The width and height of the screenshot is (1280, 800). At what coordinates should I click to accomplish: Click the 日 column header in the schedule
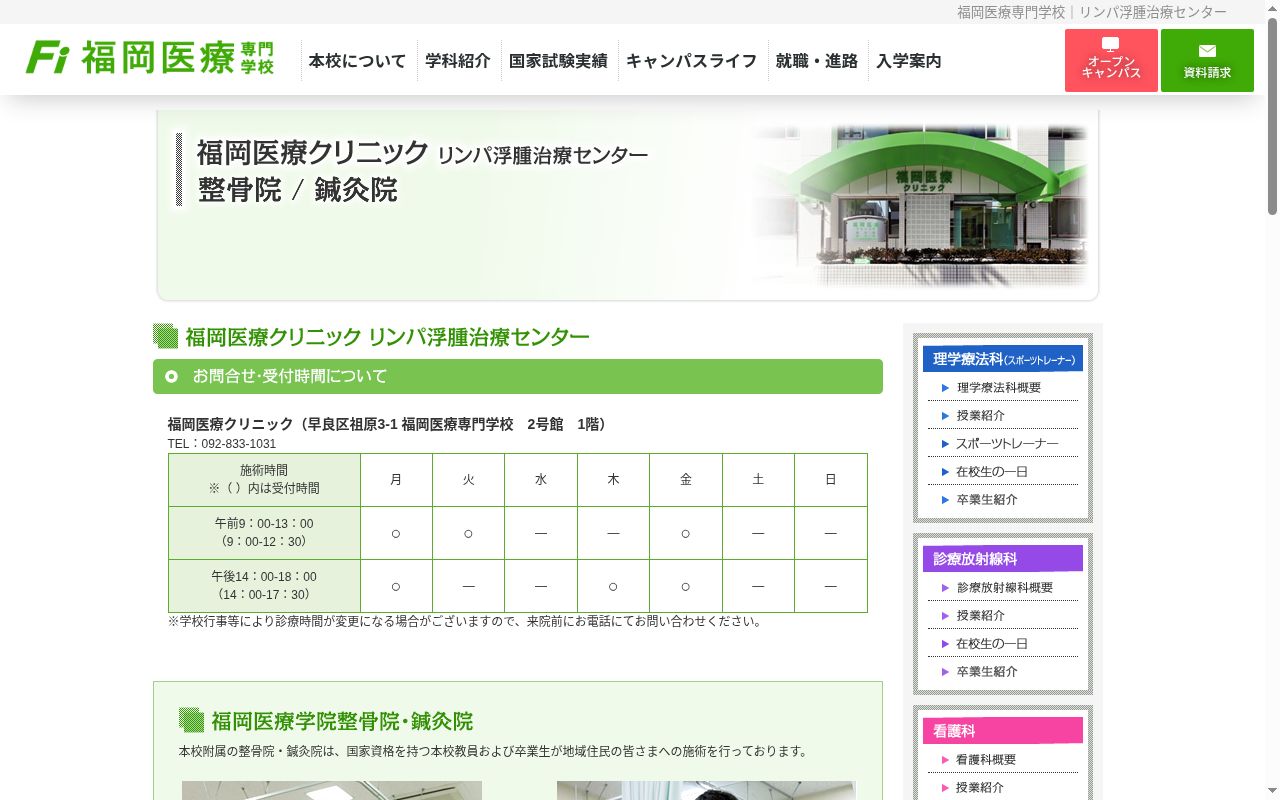click(x=831, y=480)
